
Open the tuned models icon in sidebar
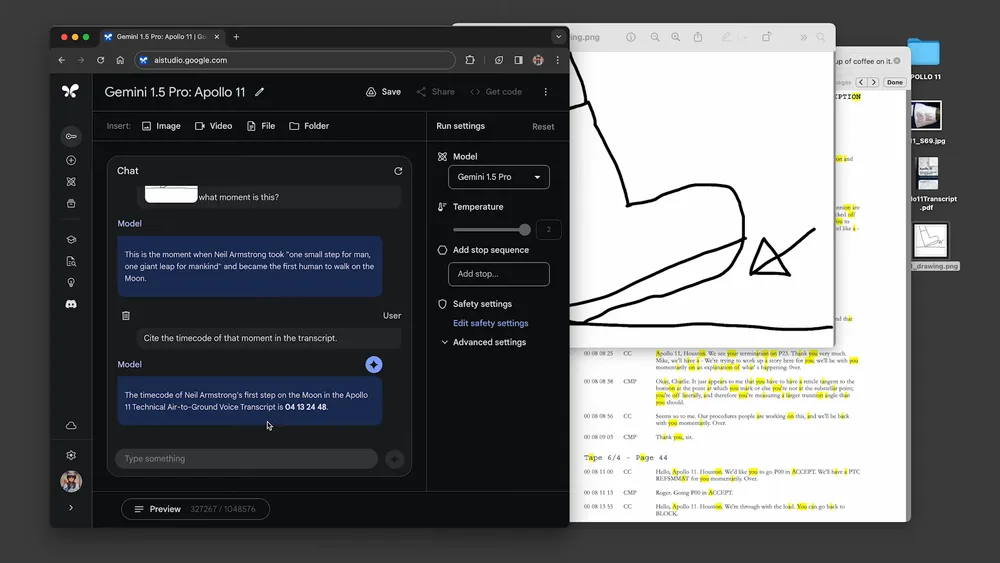pyautogui.click(x=71, y=182)
